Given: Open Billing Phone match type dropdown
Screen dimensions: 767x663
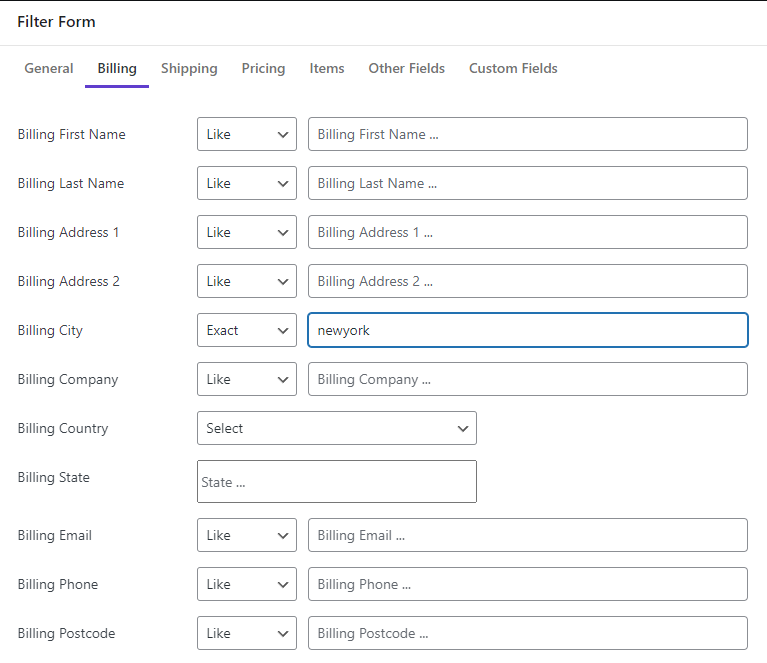Looking at the screenshot, I should click(x=247, y=584).
